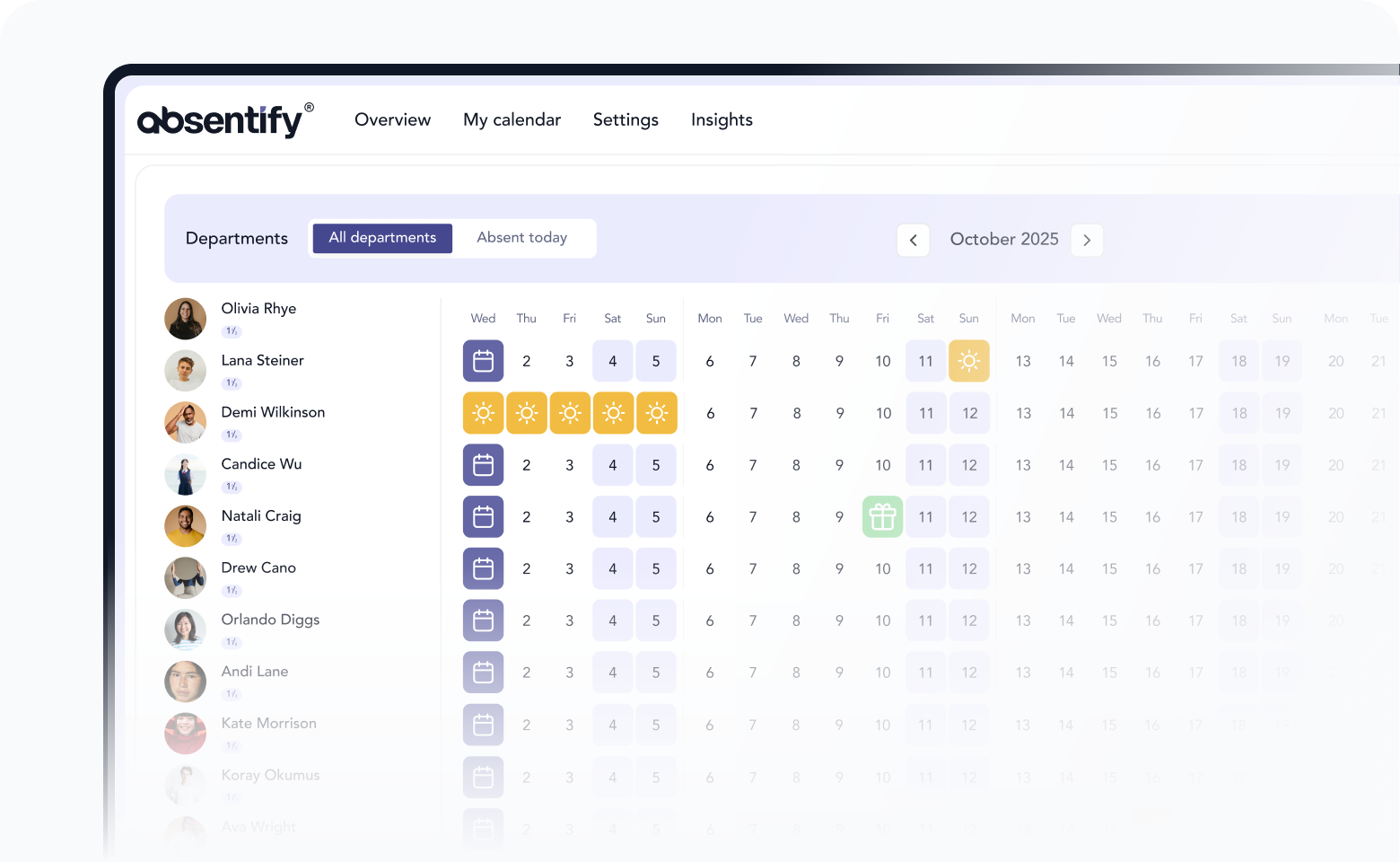The height and width of the screenshot is (862, 1400).
Task: Click the Overview navigation link
Action: click(392, 119)
